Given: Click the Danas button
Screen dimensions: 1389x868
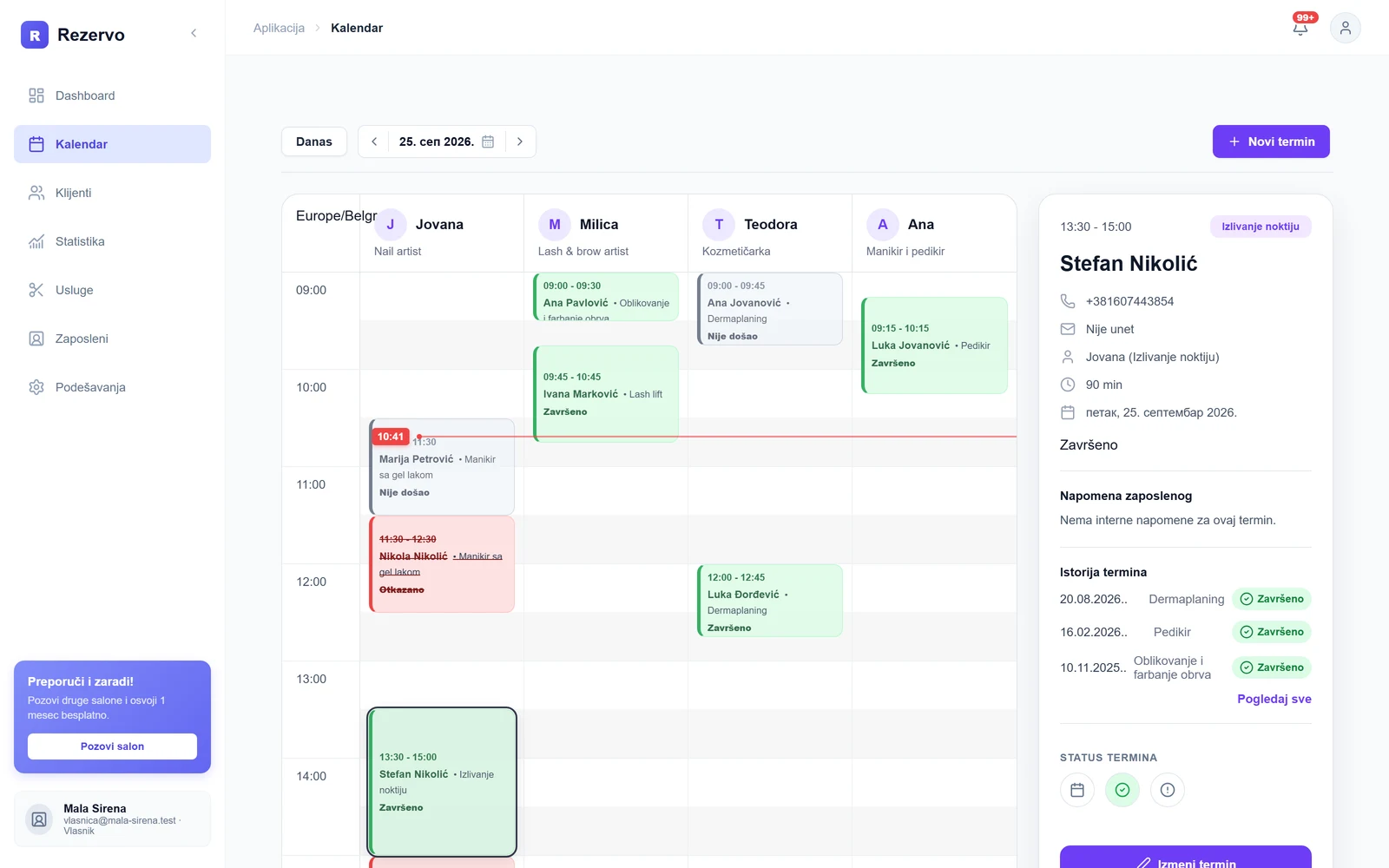Looking at the screenshot, I should coord(314,141).
